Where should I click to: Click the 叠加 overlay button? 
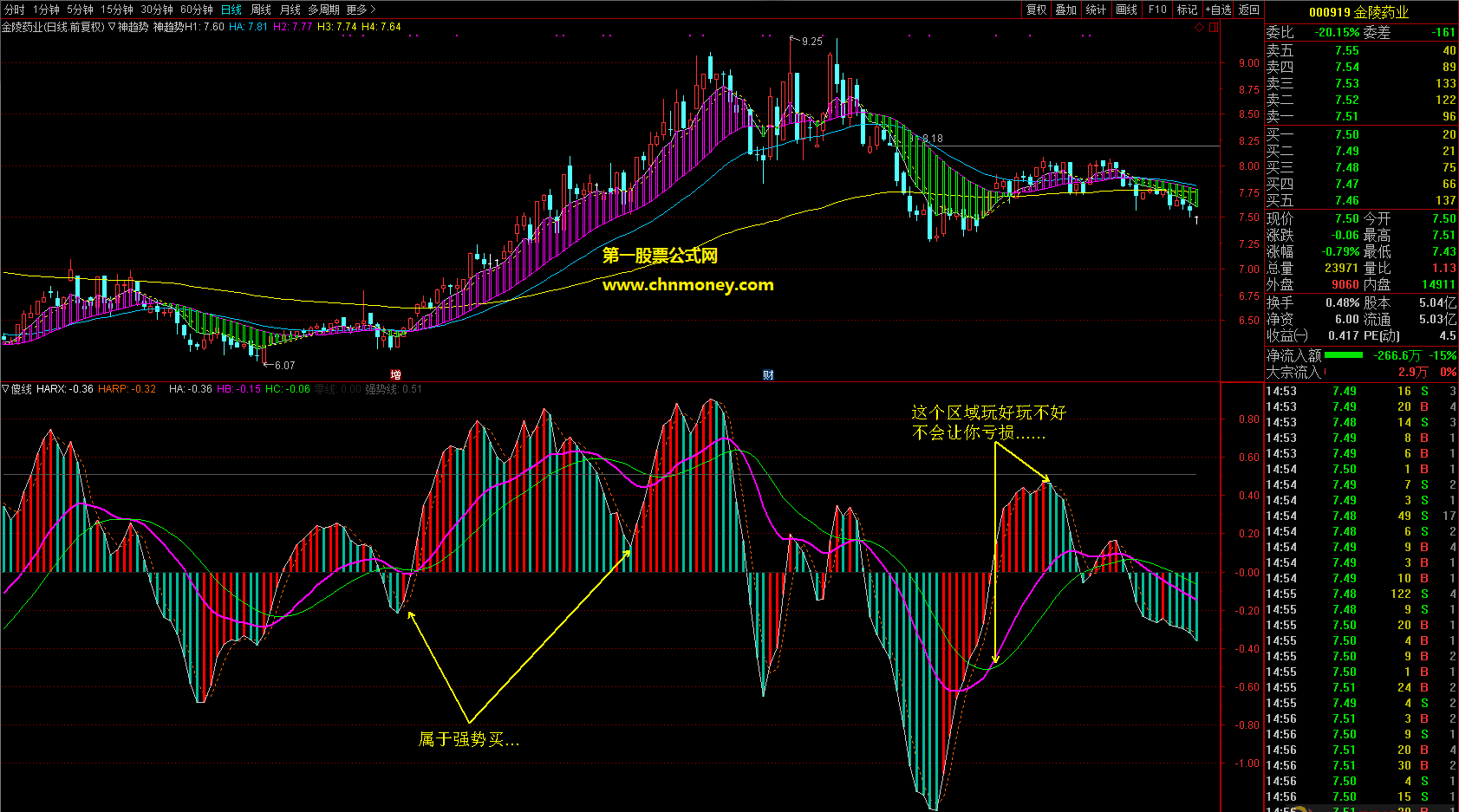[x=1065, y=10]
